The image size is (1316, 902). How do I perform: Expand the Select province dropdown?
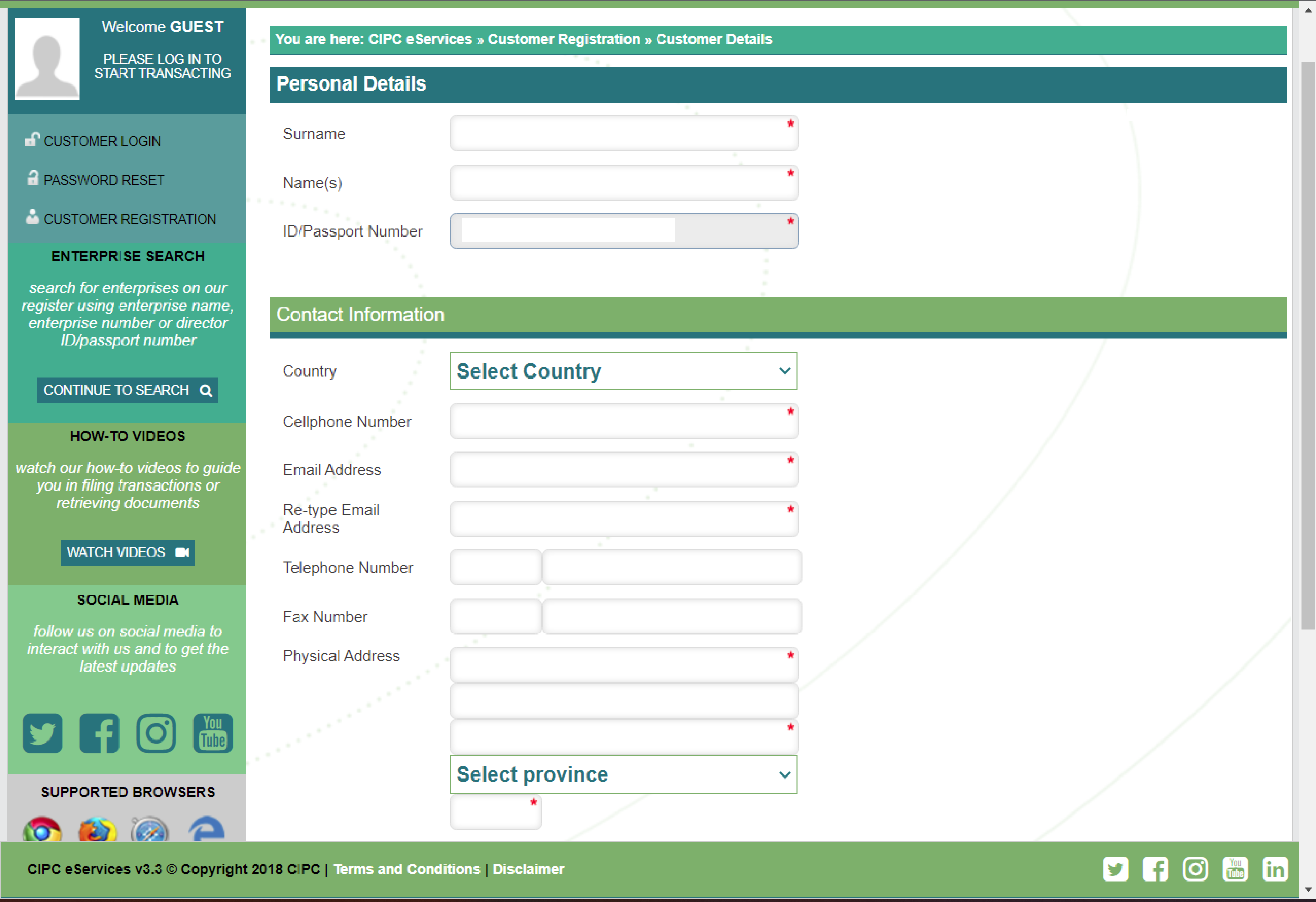(623, 774)
